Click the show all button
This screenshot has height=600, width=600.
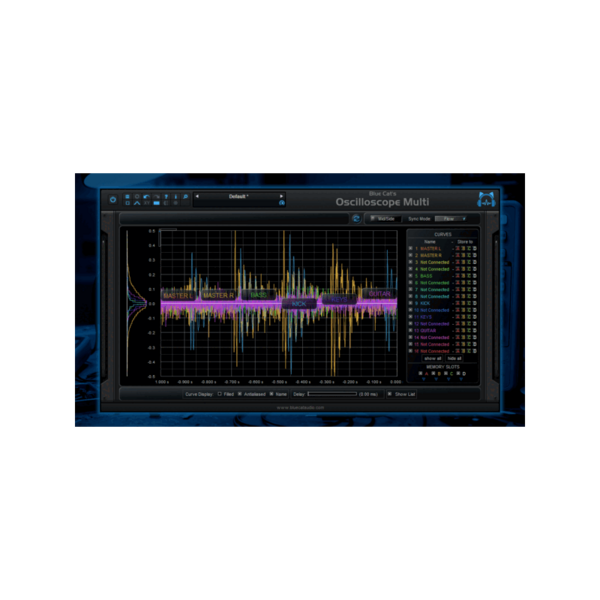[x=432, y=359]
